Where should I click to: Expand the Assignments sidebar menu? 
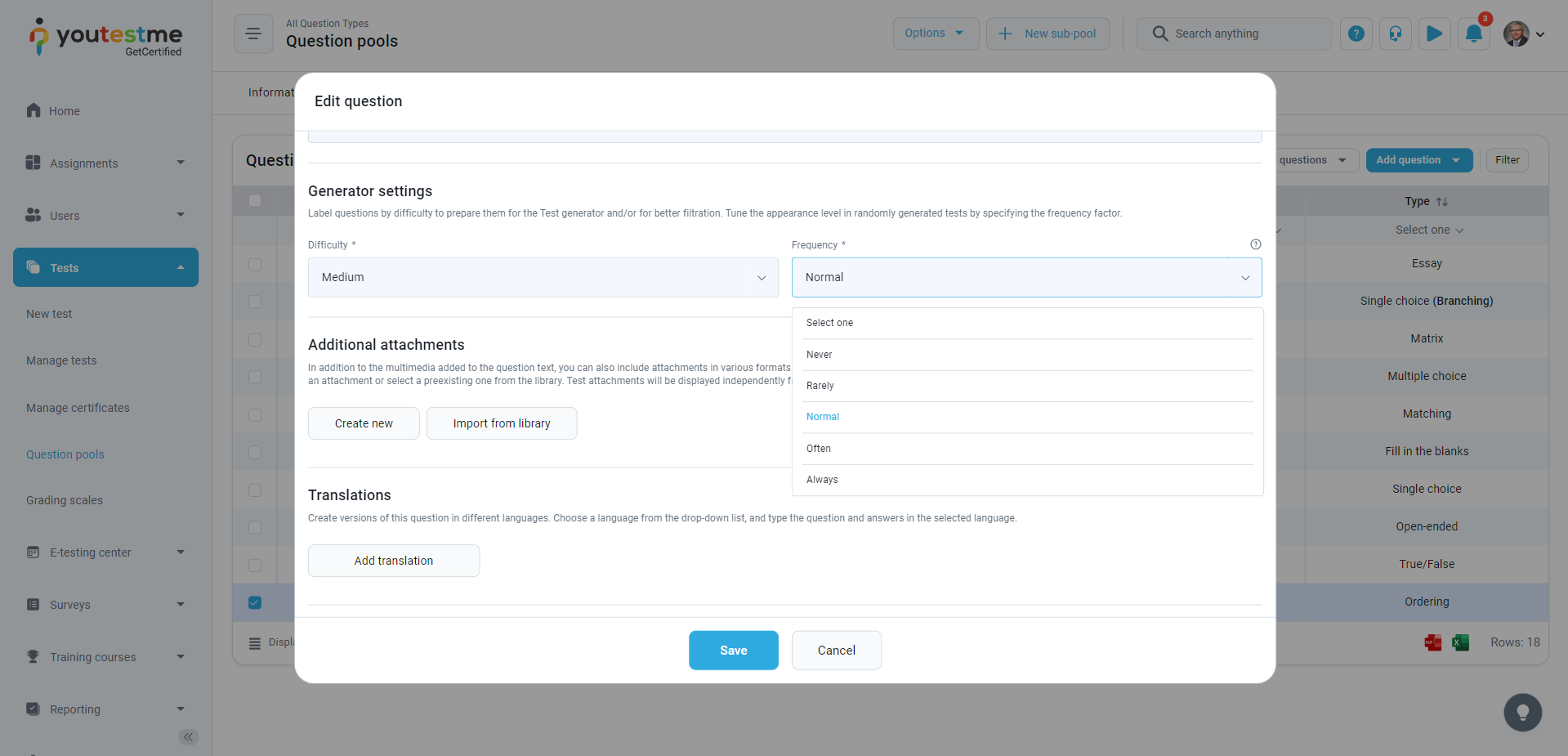[105, 163]
